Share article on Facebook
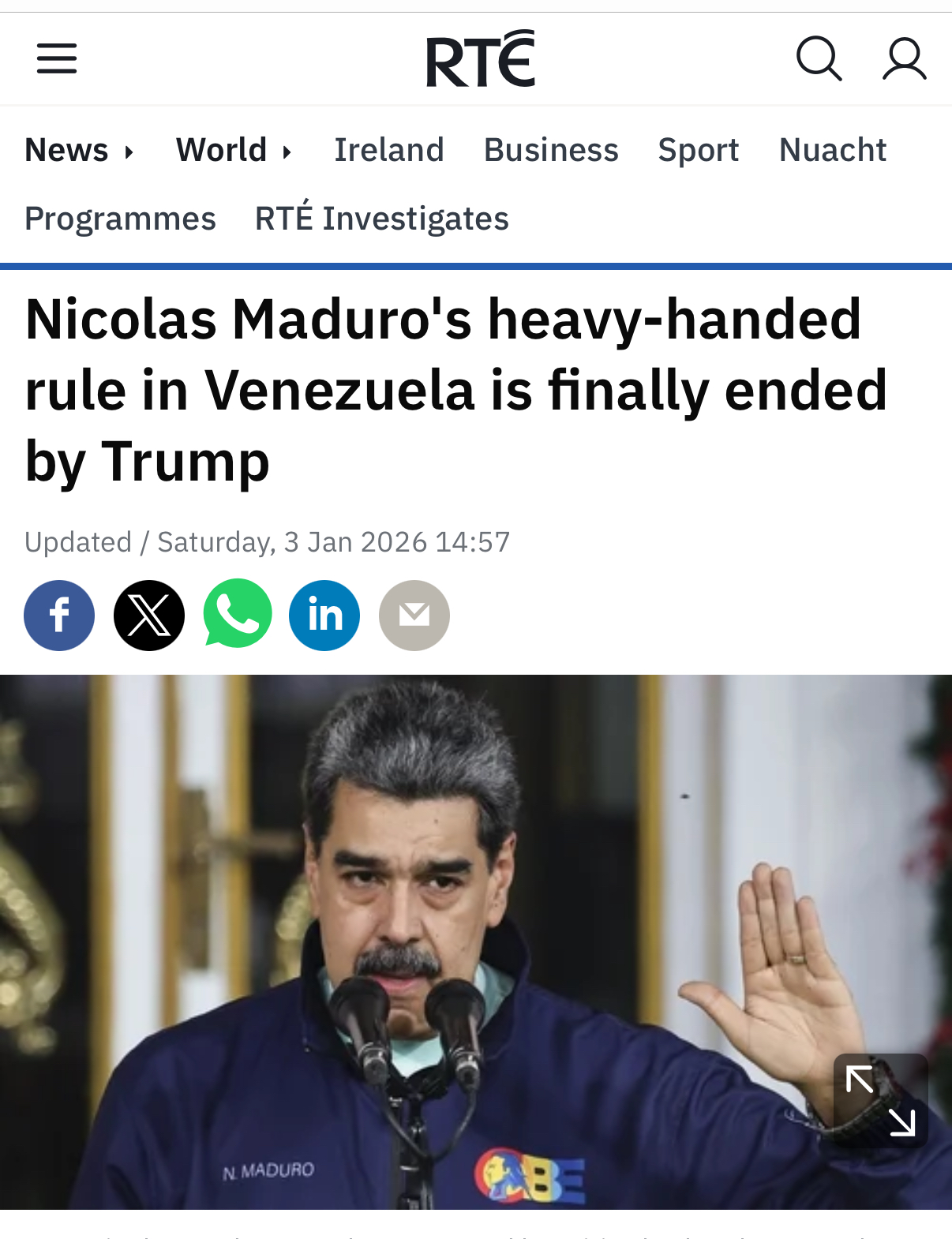This screenshot has width=952, height=1239. pyautogui.click(x=59, y=616)
